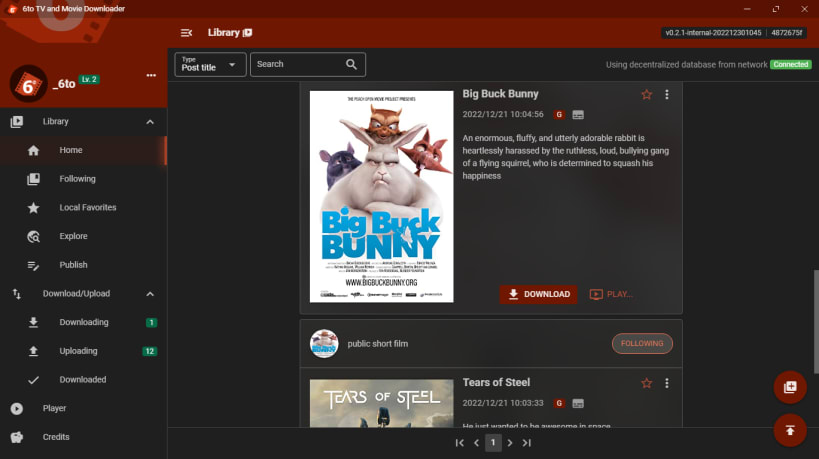Click the subtitles icon on Tears of Steel
819x459 pixels.
(x=578, y=404)
